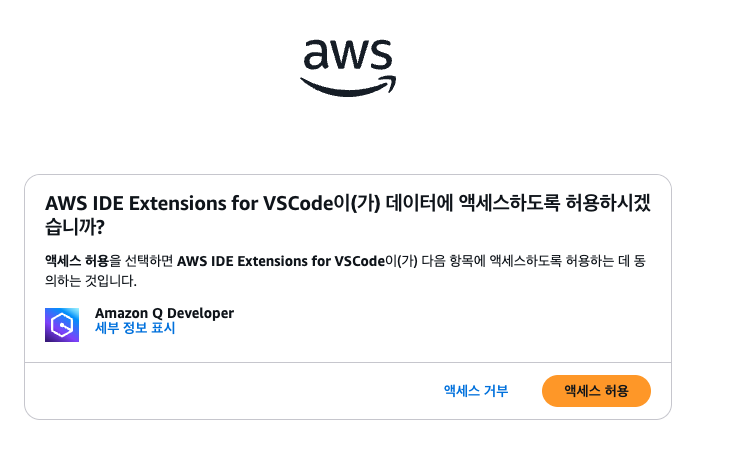Viewport: 736px width, 468px height.
Task: Allow access with orange 액세스 허용 button
Action: click(596, 391)
